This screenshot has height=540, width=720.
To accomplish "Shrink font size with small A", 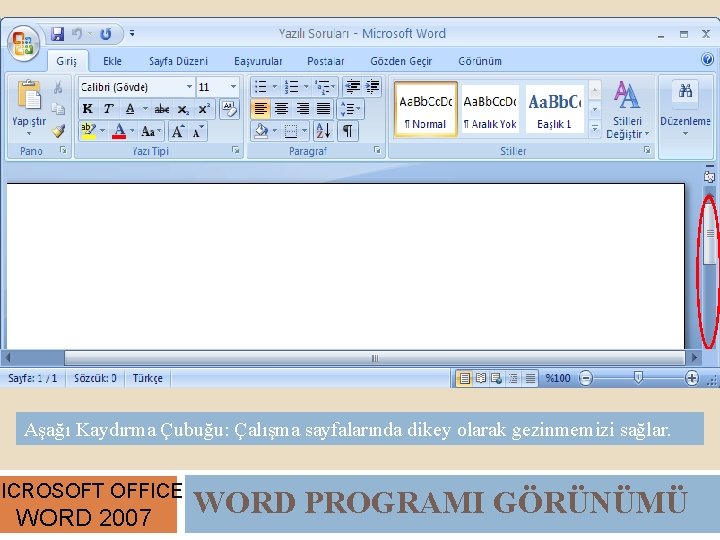I will [x=198, y=132].
